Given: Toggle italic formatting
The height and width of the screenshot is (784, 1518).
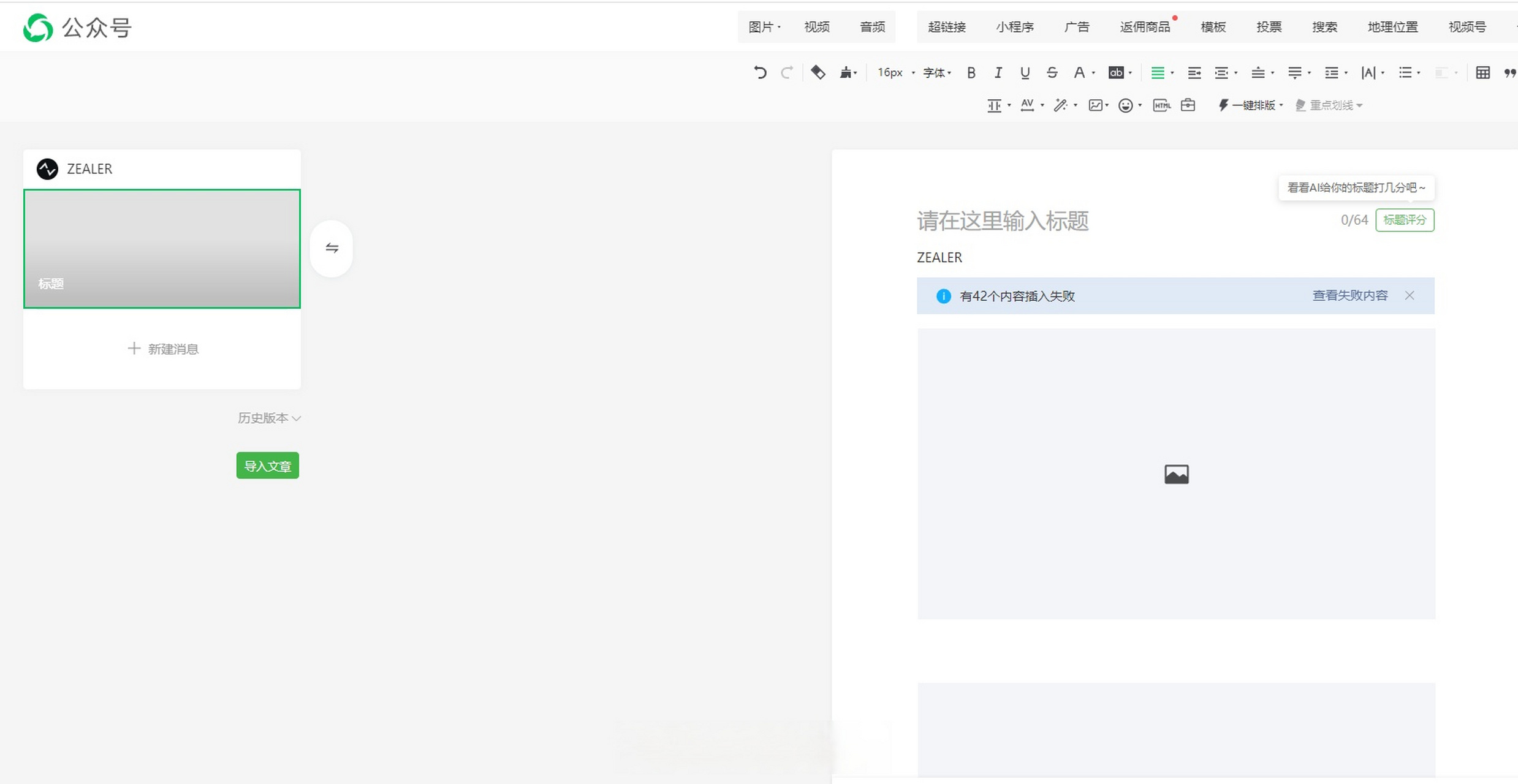Looking at the screenshot, I should click(998, 73).
